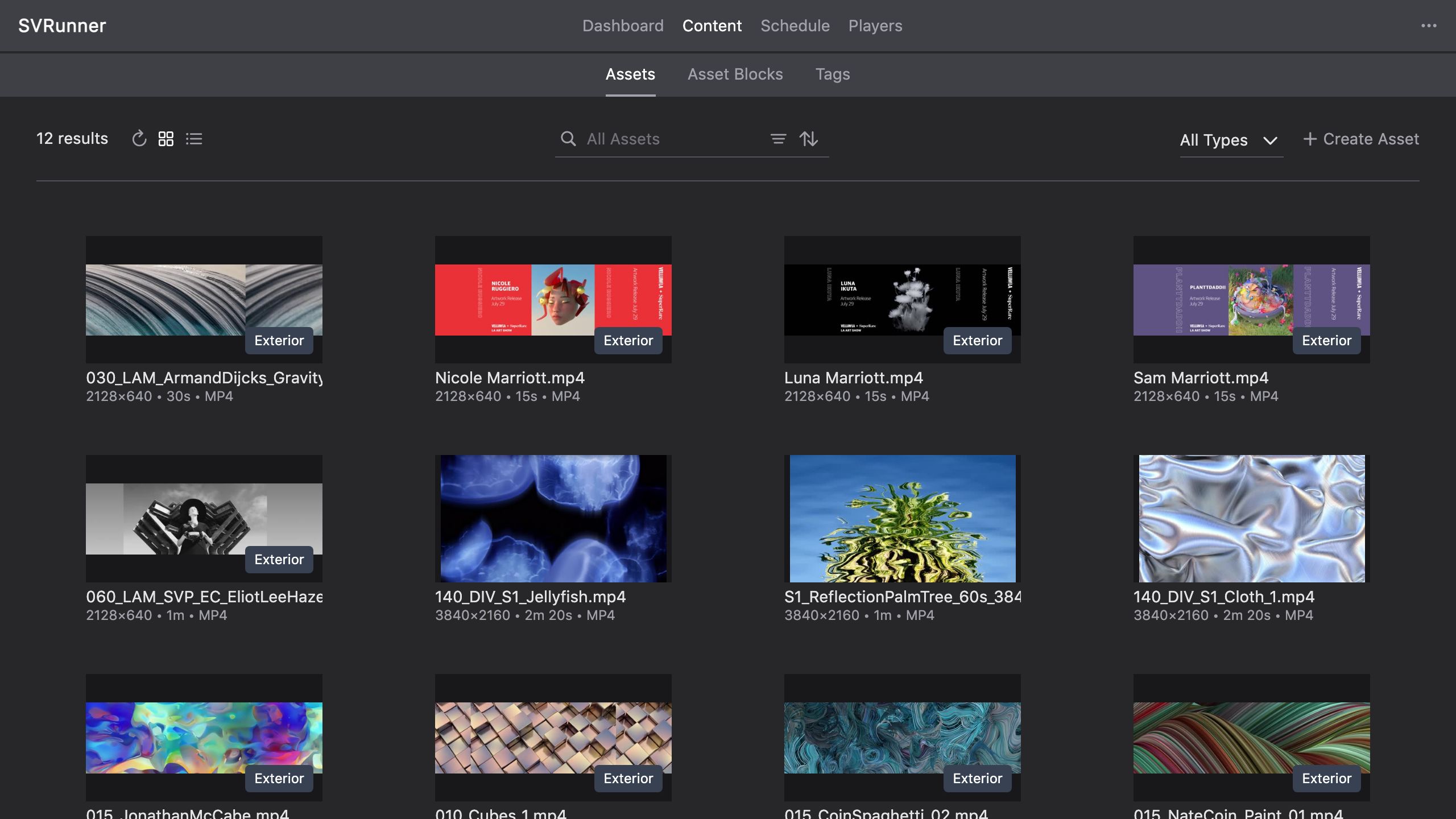The width and height of the screenshot is (1456, 819).
Task: Click the SVRunner logo text
Action: (x=62, y=26)
